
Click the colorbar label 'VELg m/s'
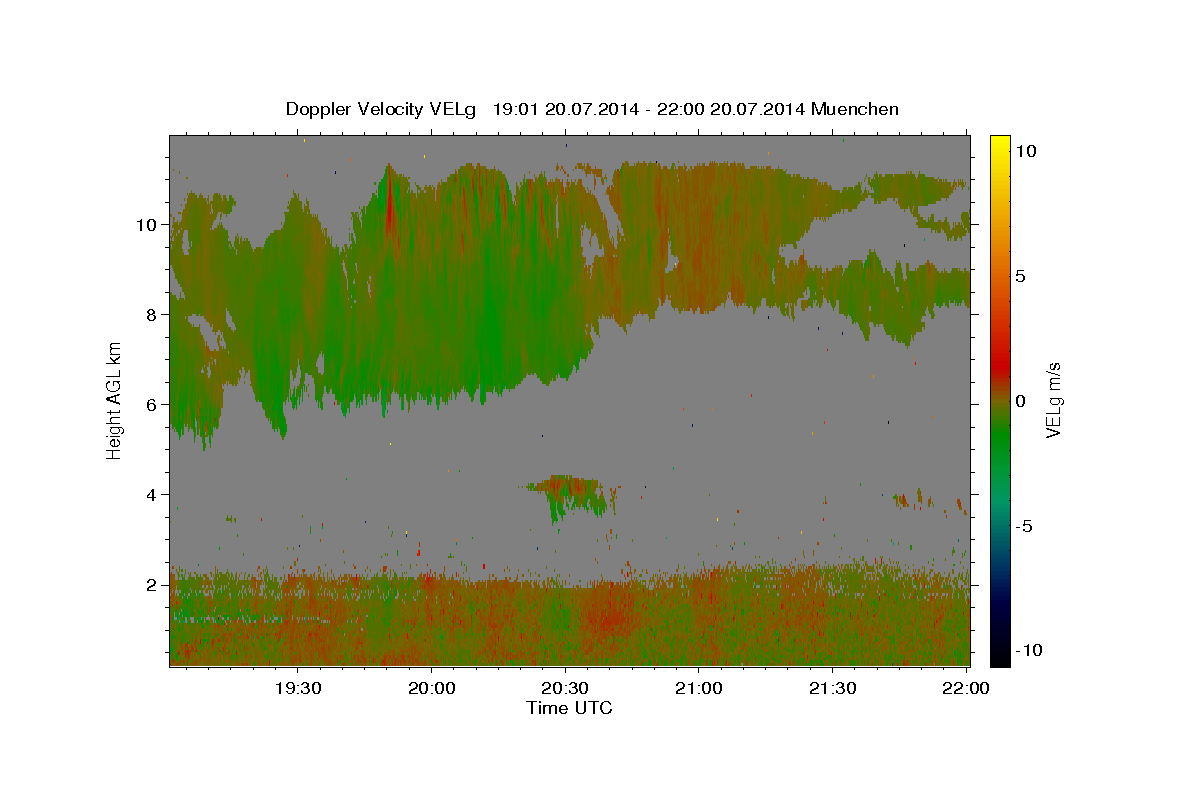pos(1054,399)
